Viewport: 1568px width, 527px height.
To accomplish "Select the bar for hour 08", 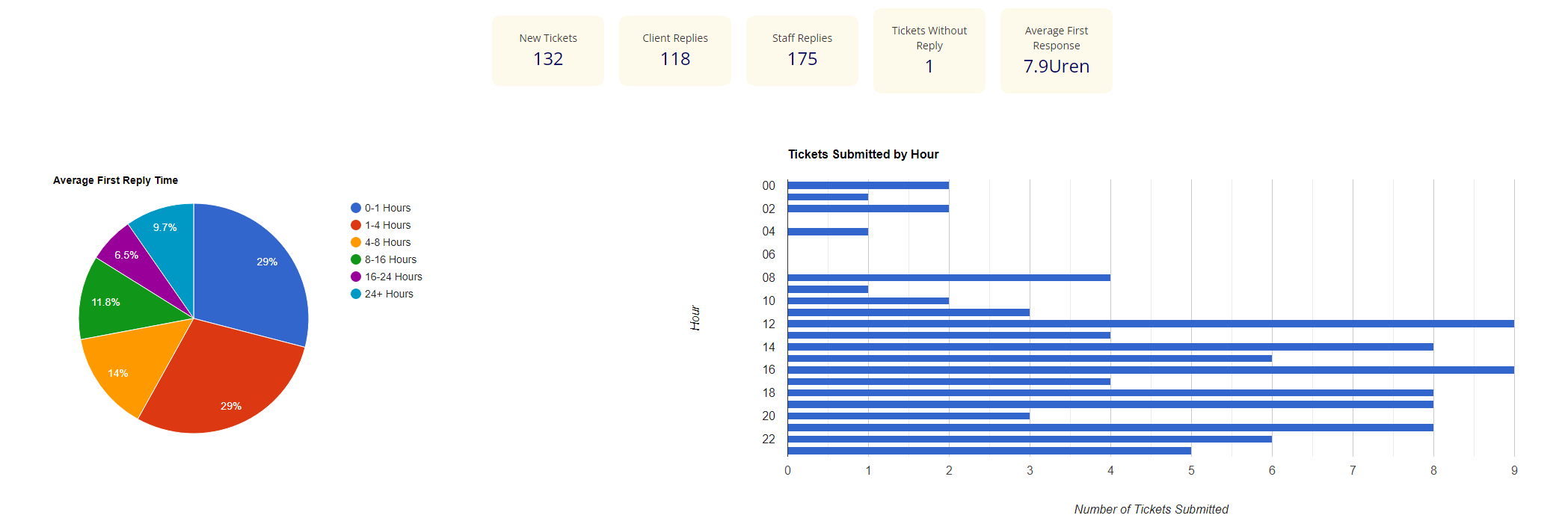I will 948,277.
